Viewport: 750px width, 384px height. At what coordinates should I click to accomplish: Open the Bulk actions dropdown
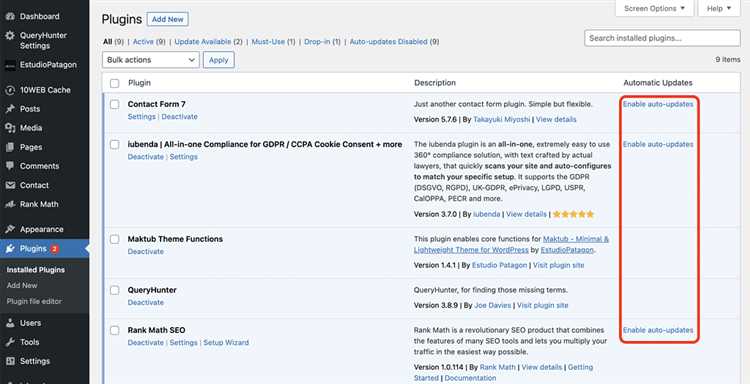(x=151, y=60)
